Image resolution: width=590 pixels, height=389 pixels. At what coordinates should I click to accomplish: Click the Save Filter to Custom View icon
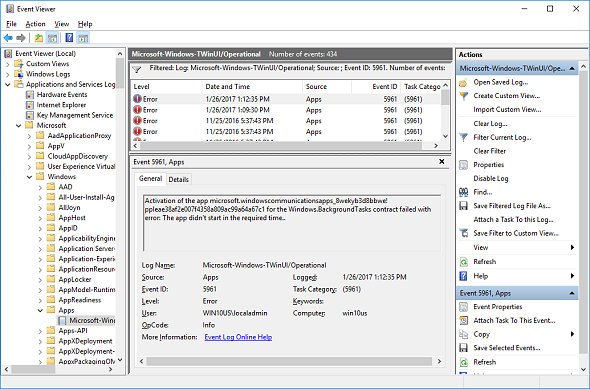pyautogui.click(x=464, y=233)
